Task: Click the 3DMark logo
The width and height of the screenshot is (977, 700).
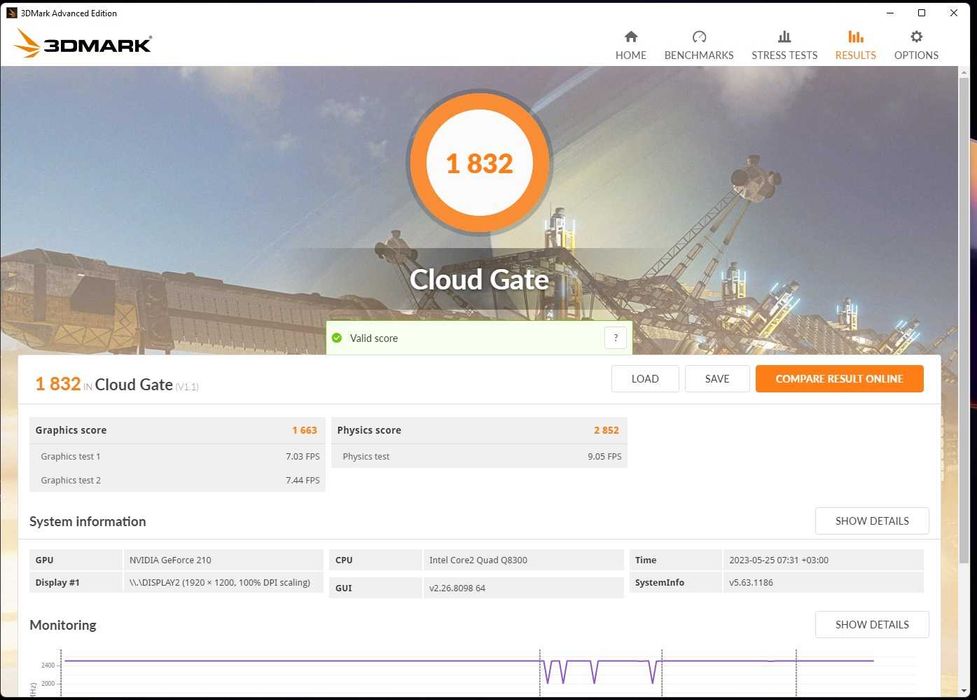Action: click(x=83, y=44)
